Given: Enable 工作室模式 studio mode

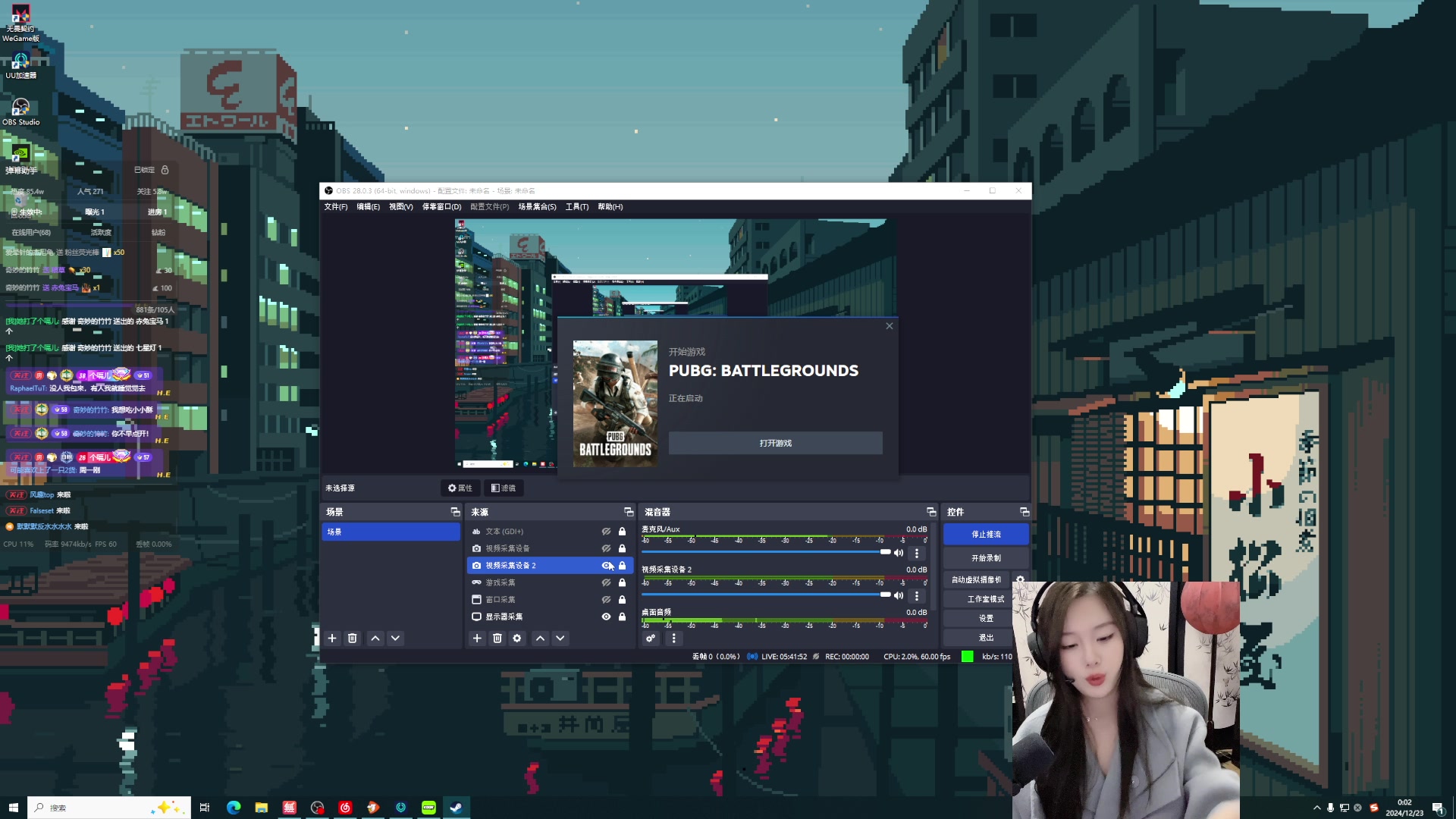Looking at the screenshot, I should coord(986,599).
